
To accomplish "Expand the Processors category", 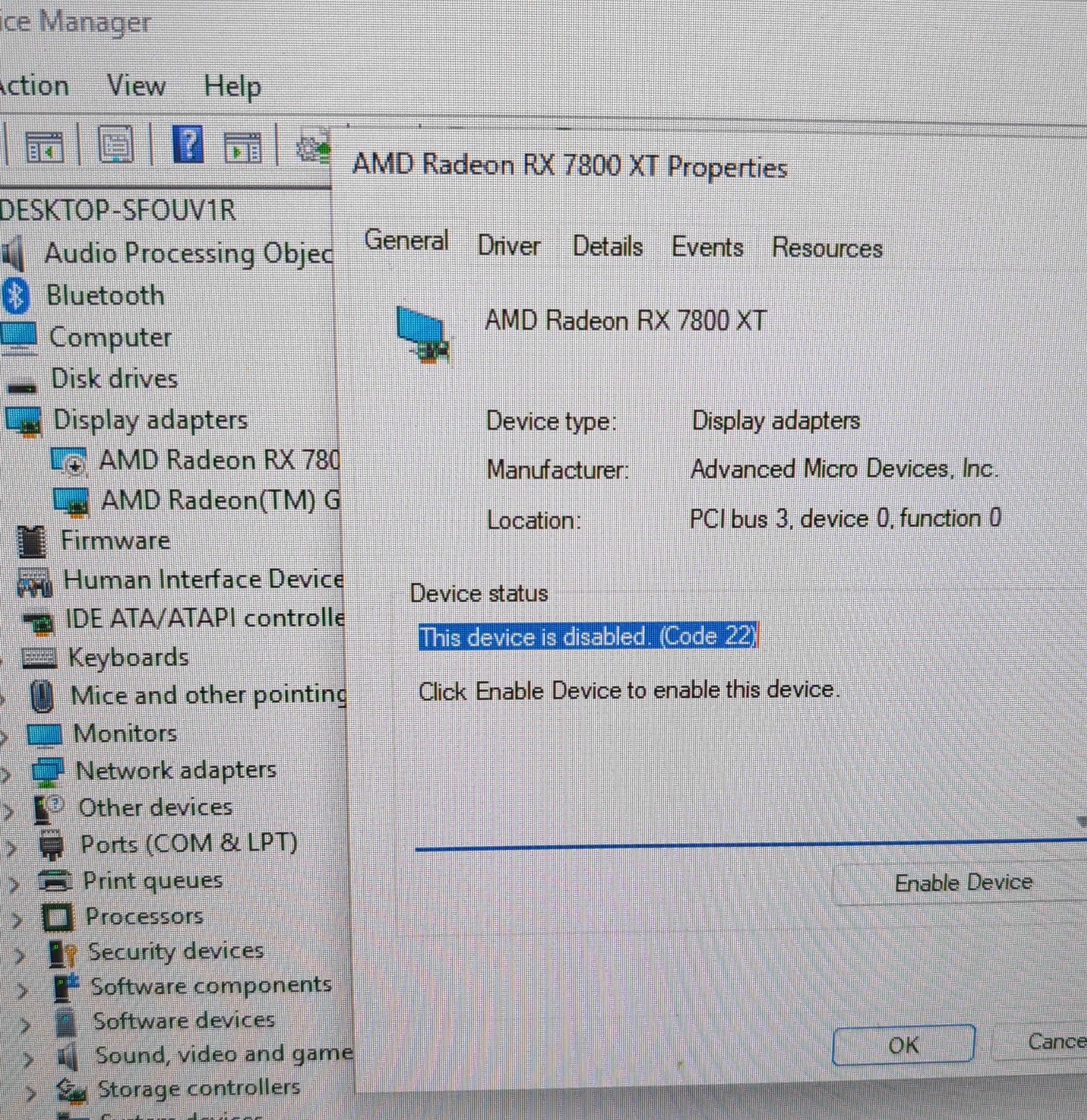I will coord(17,920).
